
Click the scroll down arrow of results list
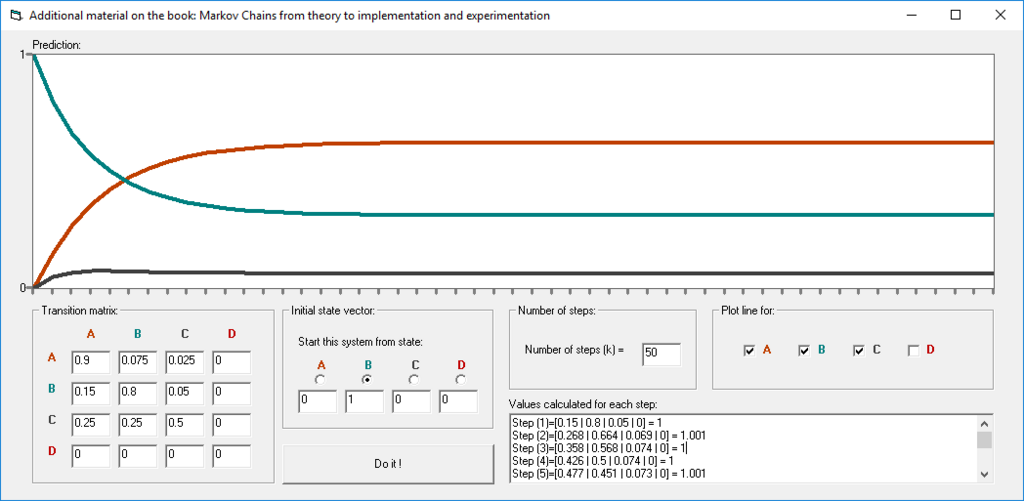coord(985,475)
